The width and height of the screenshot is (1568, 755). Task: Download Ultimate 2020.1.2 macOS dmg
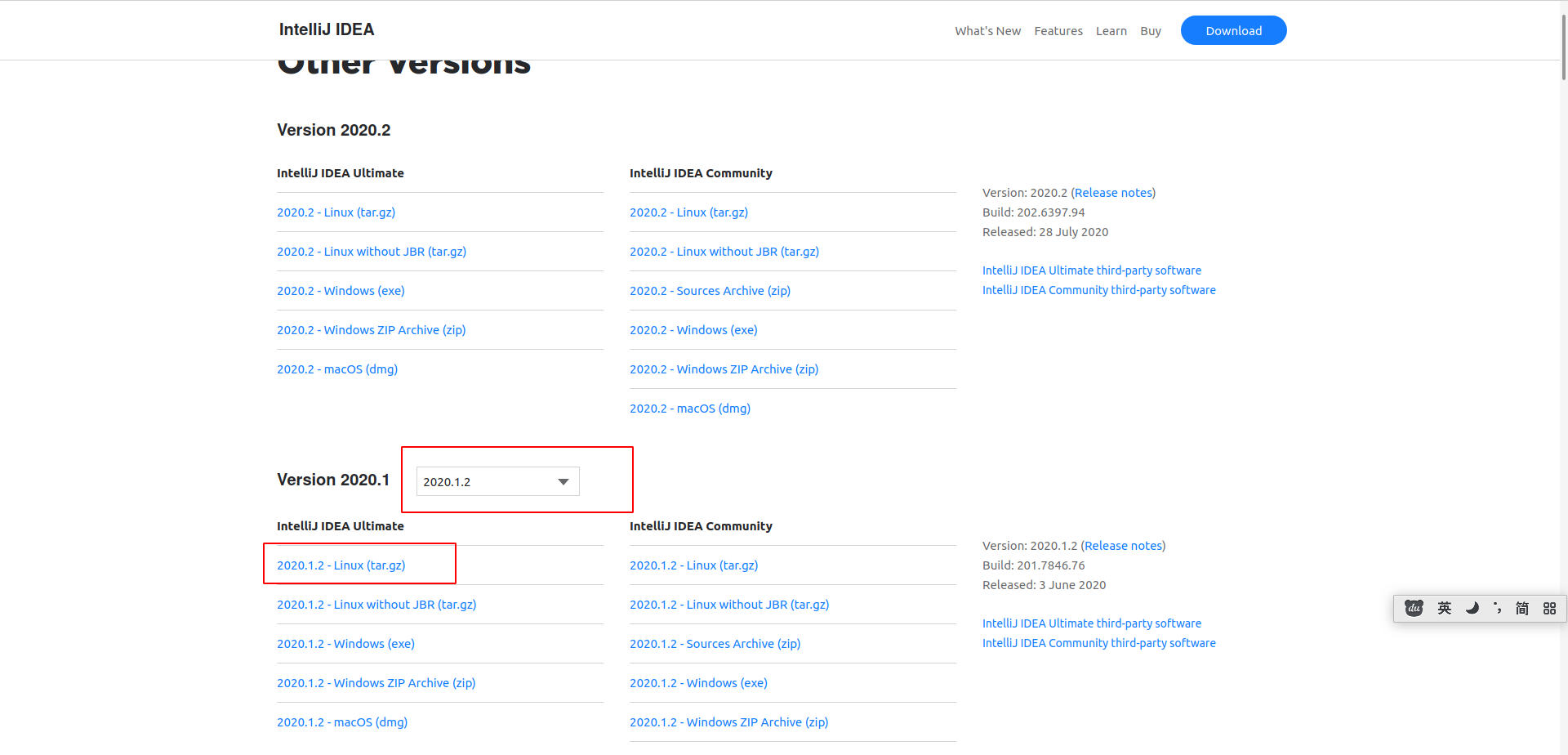coord(342,722)
